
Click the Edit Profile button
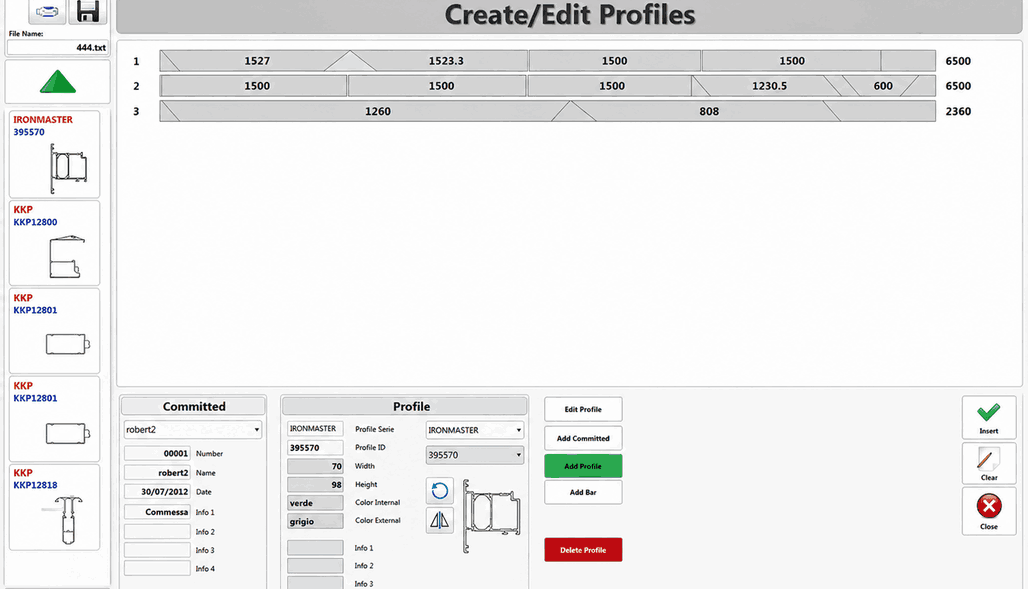pos(583,409)
